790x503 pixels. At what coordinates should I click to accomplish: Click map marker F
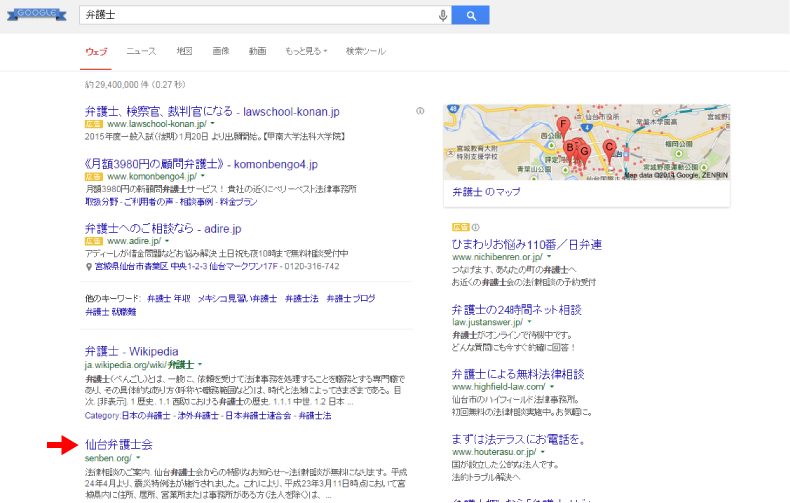point(563,124)
